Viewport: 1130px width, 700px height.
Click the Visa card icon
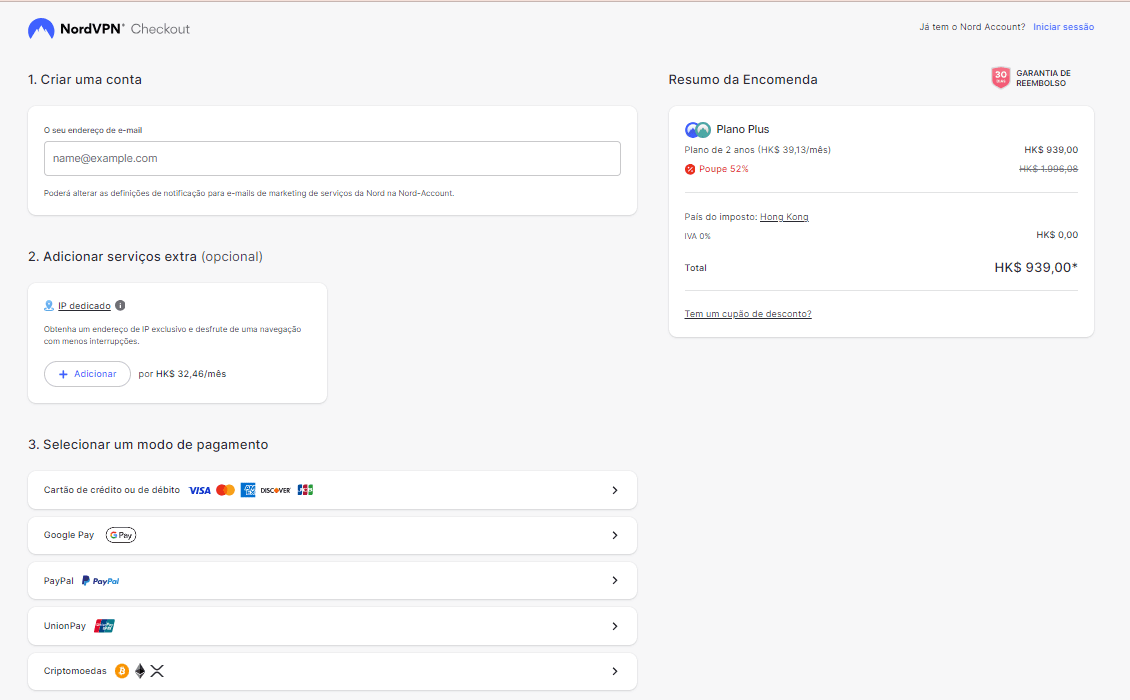200,490
